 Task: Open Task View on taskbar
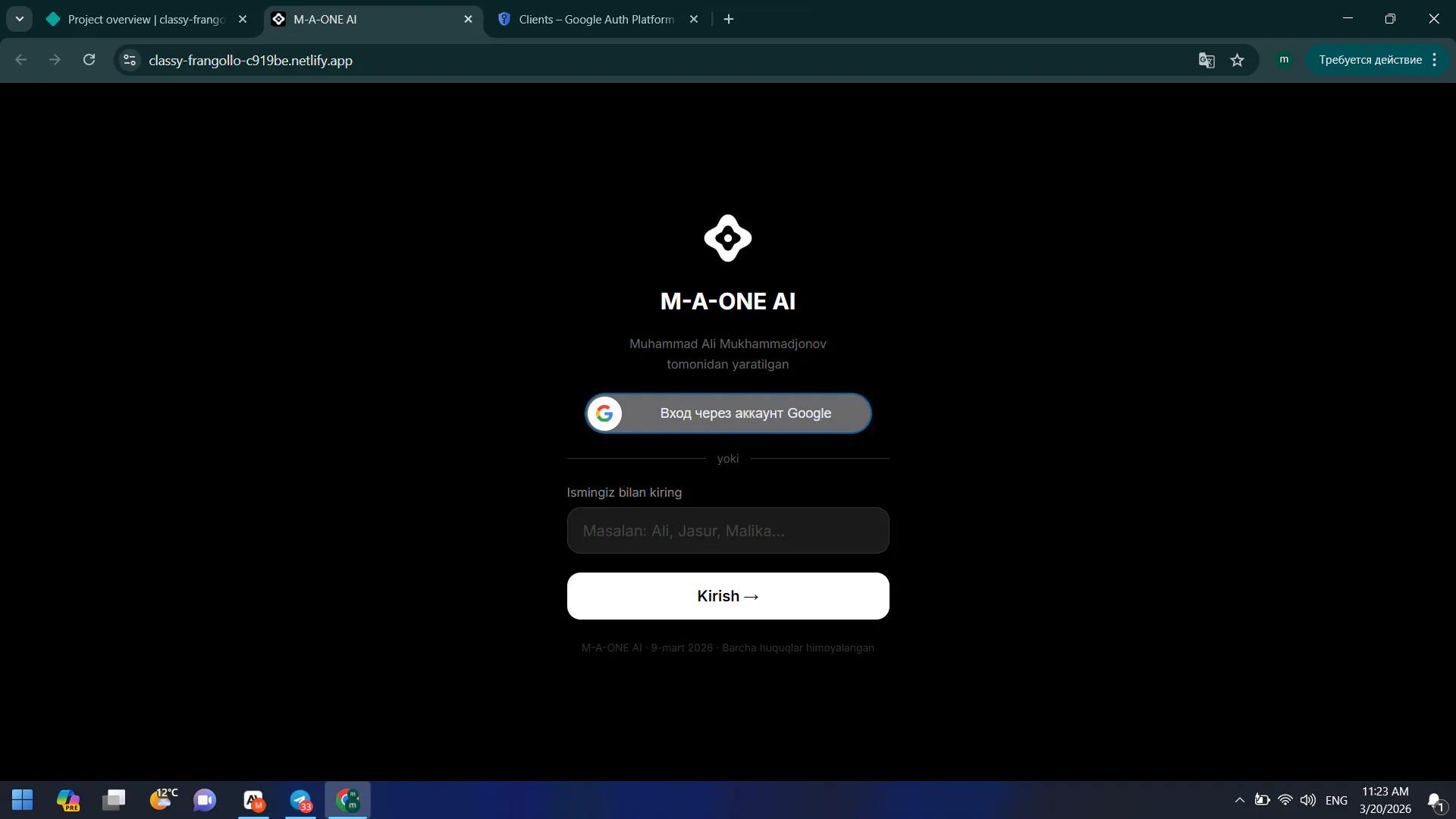[115, 800]
